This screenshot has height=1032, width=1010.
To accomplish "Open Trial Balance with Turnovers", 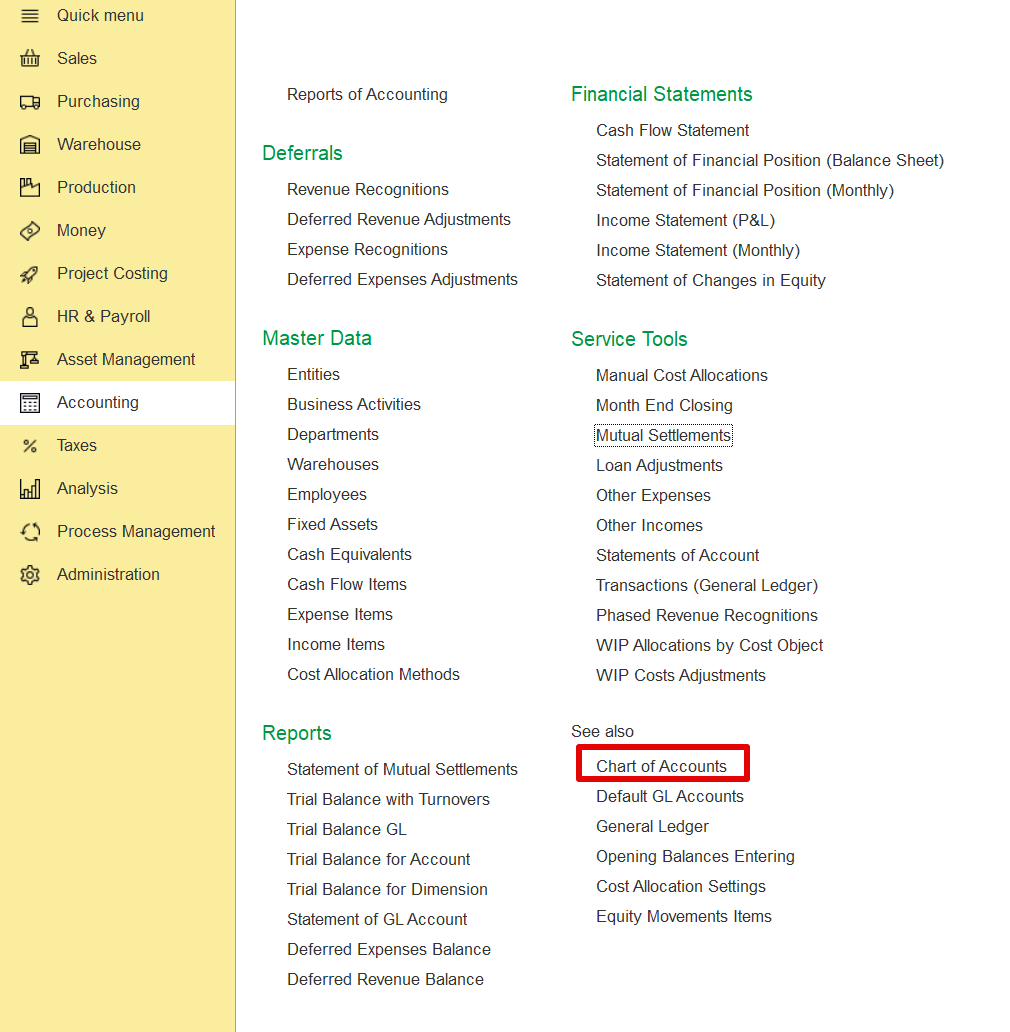I will (388, 800).
